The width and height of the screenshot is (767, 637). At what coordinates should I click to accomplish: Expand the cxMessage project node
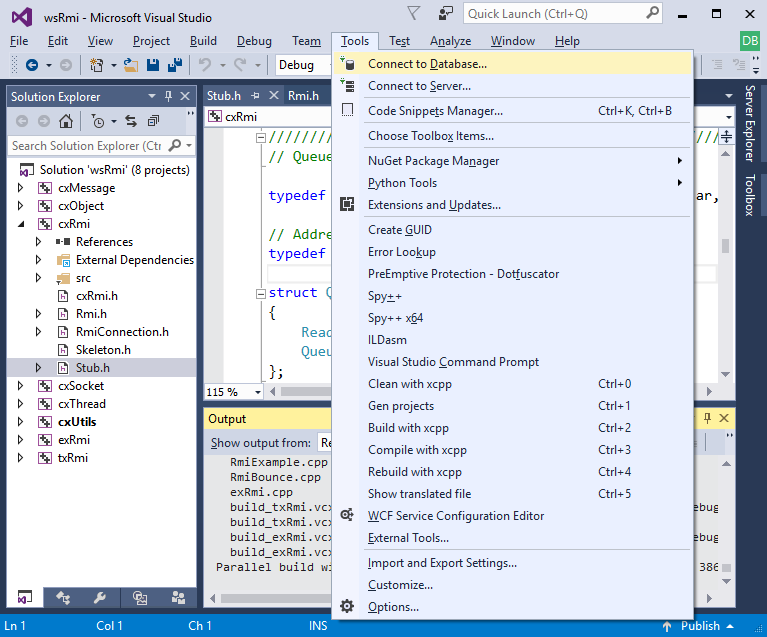point(20,188)
